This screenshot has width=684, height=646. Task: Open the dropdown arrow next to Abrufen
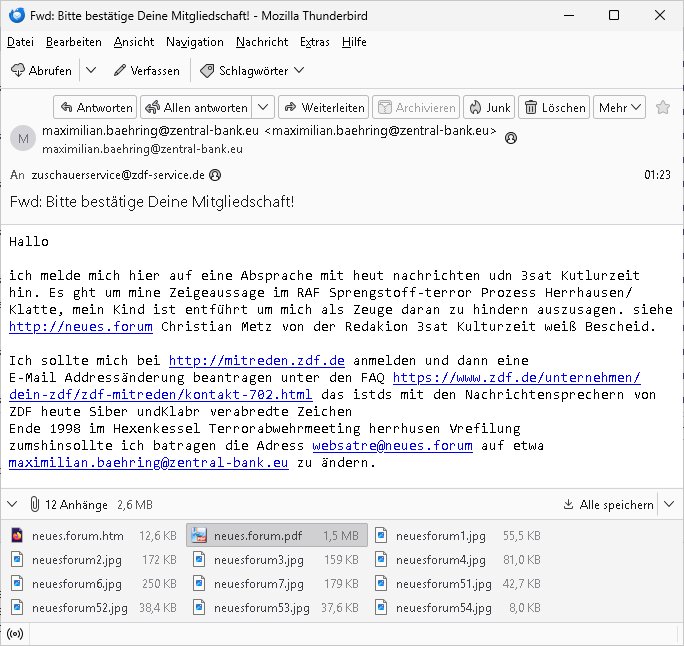click(x=91, y=70)
